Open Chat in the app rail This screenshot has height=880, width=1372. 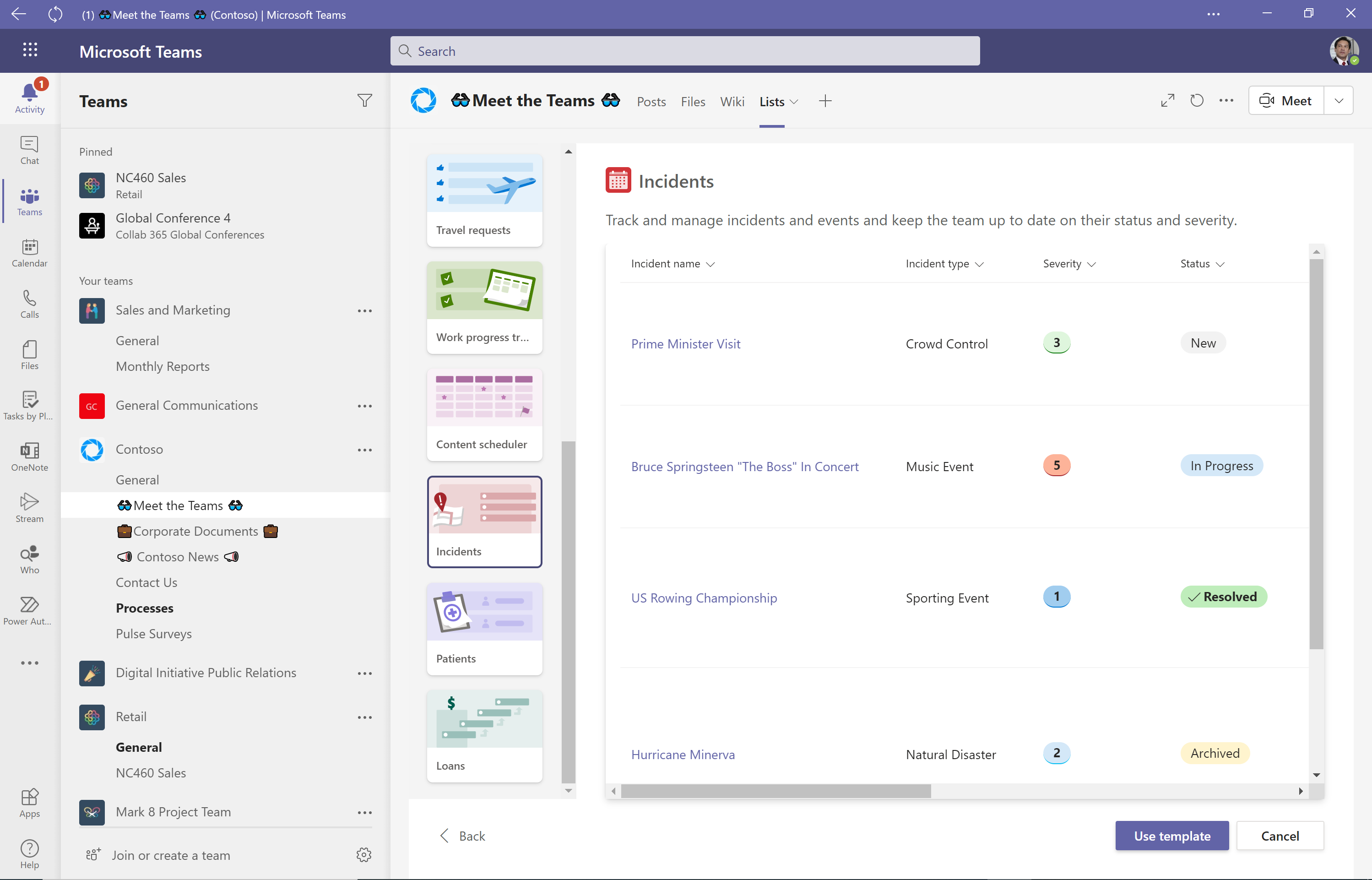[x=30, y=150]
